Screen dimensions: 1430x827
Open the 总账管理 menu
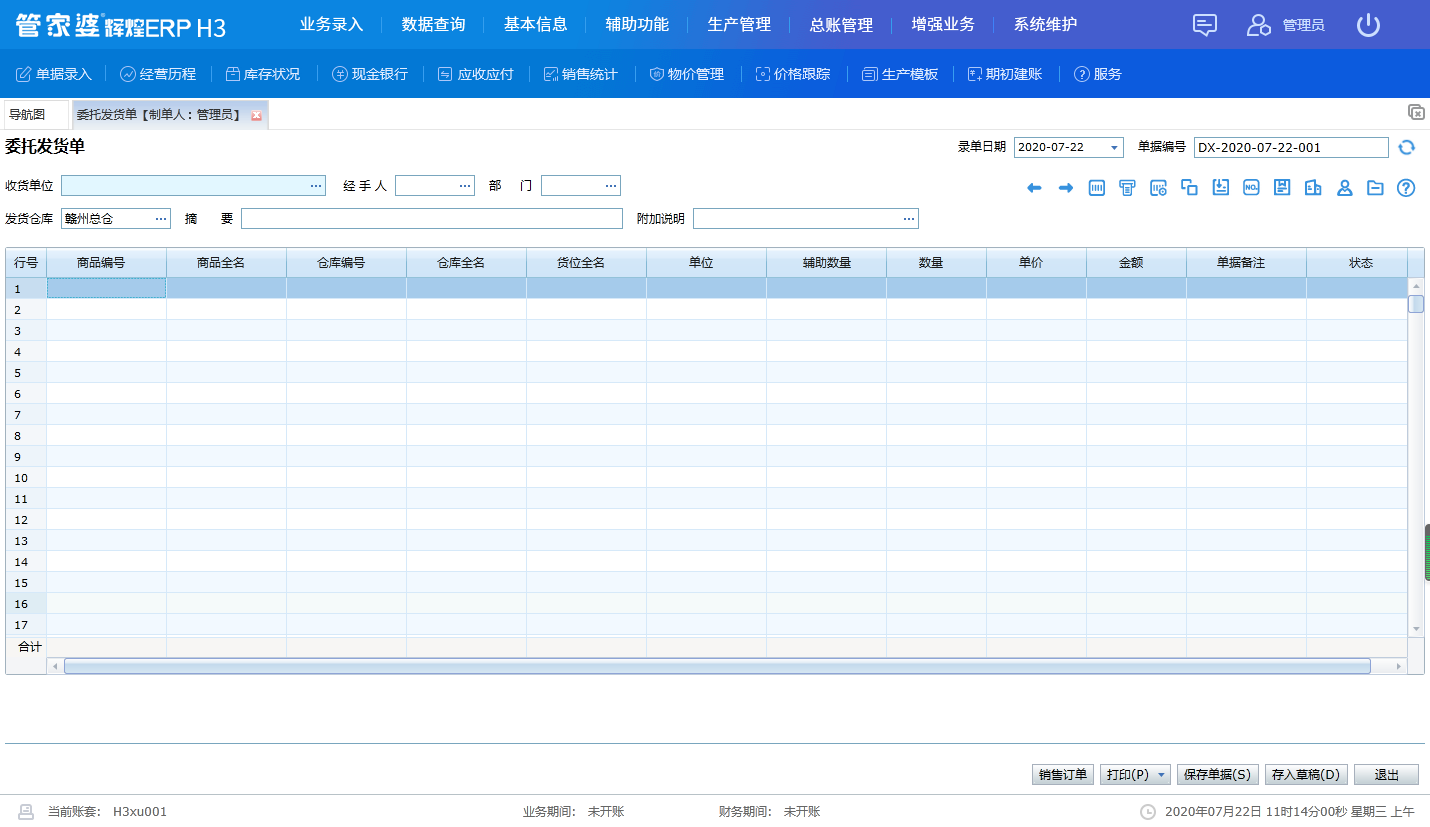coord(842,25)
